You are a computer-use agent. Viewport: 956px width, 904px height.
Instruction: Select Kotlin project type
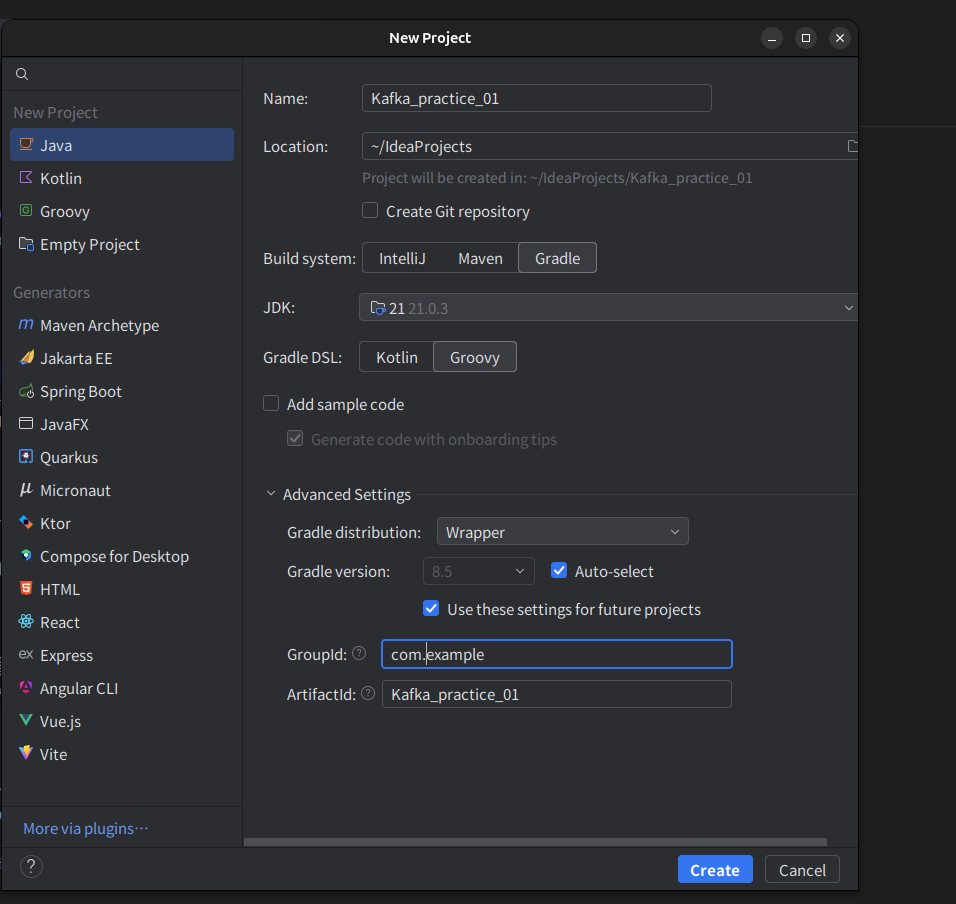click(x=122, y=178)
